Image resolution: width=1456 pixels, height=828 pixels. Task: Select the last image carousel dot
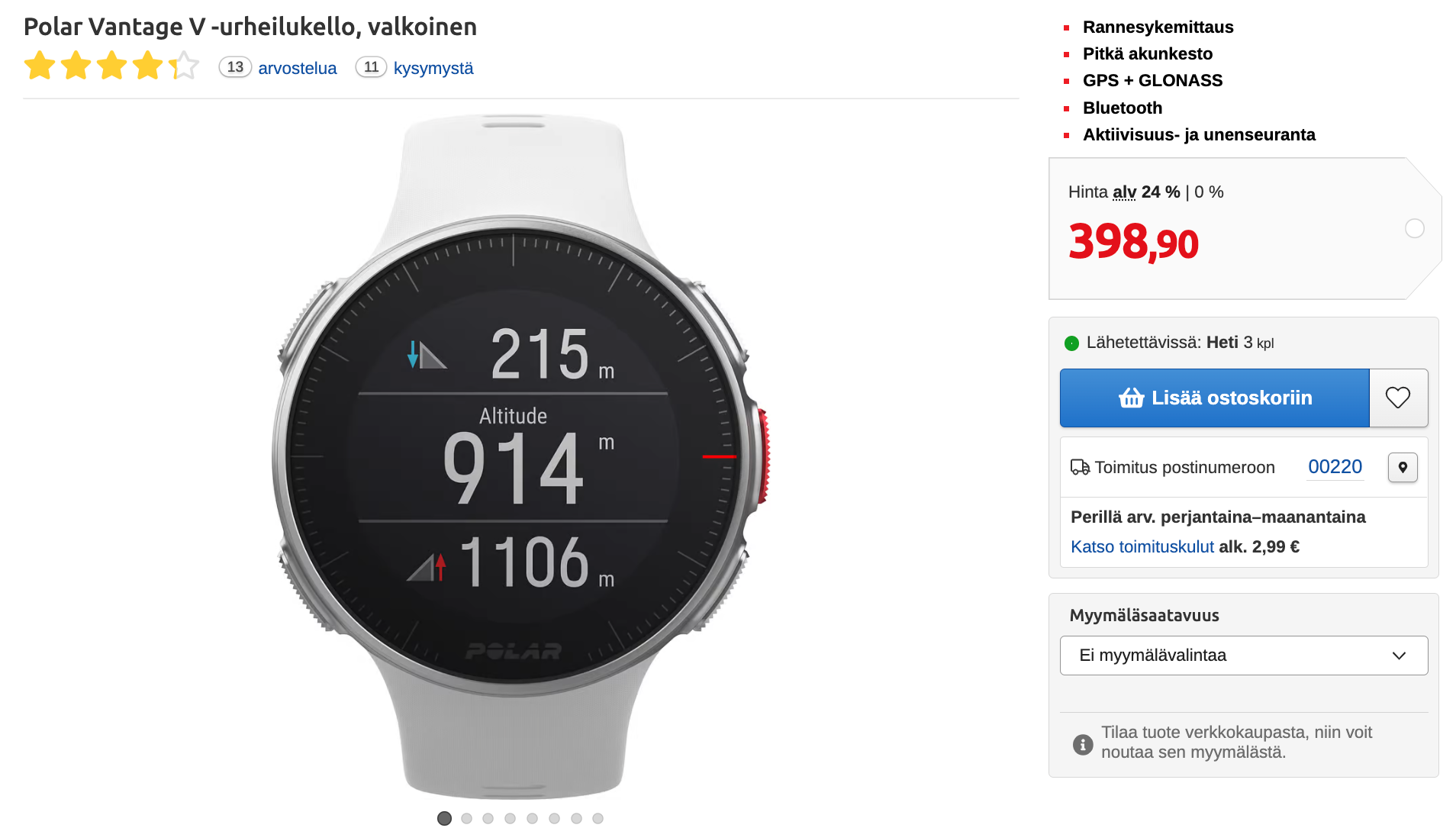(x=598, y=818)
